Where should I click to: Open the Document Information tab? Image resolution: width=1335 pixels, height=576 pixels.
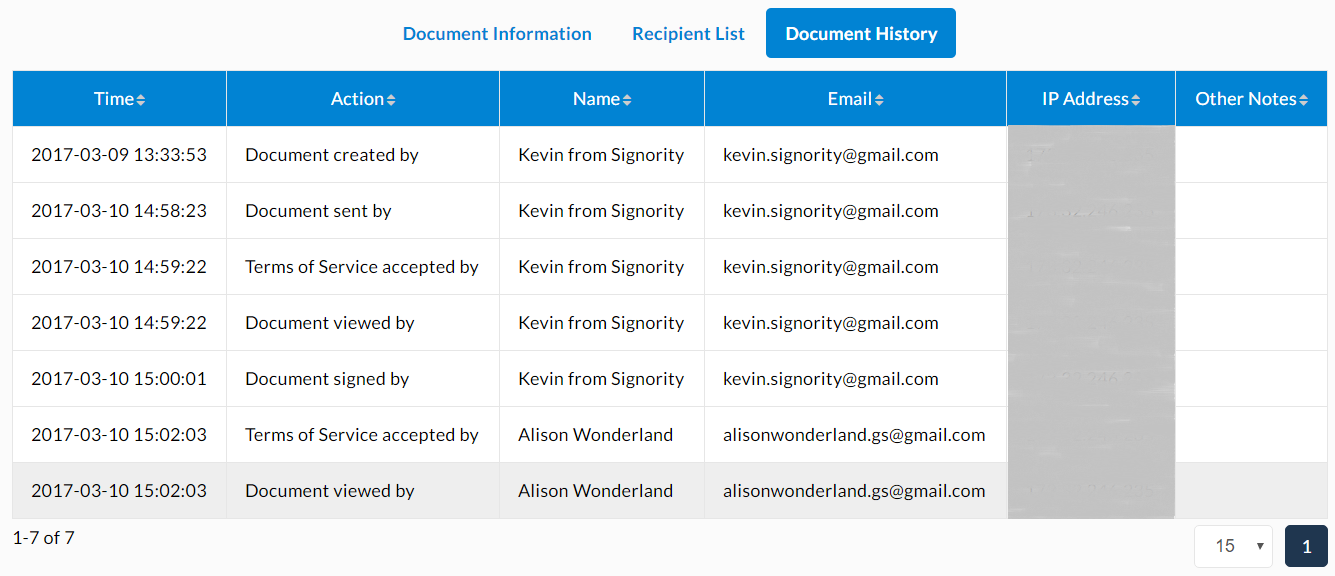tap(497, 34)
